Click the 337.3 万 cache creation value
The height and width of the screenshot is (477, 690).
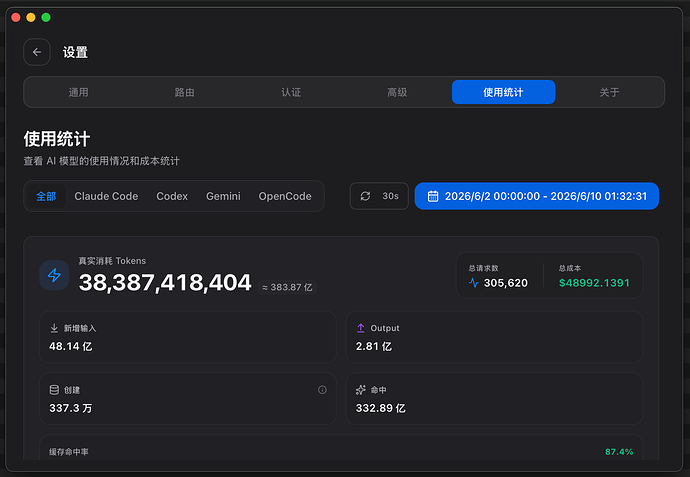click(71, 408)
